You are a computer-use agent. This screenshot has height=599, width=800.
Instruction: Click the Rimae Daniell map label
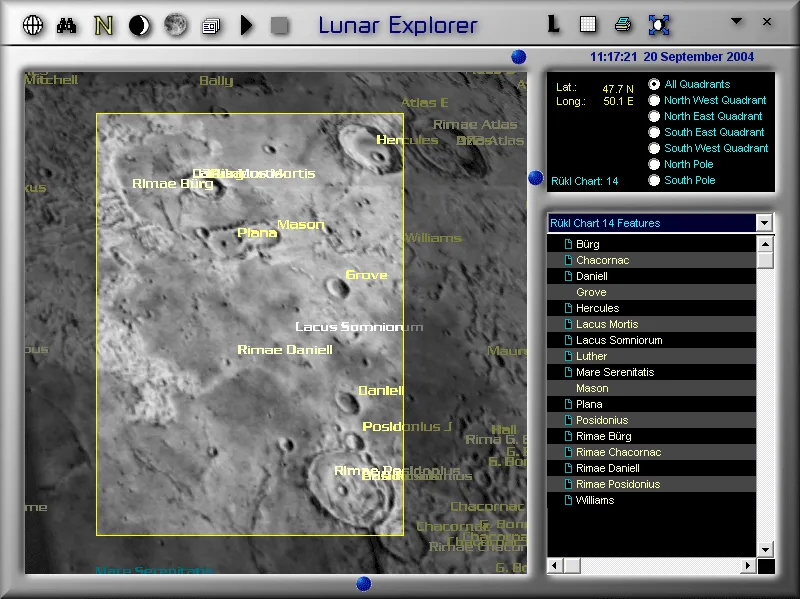(x=285, y=350)
